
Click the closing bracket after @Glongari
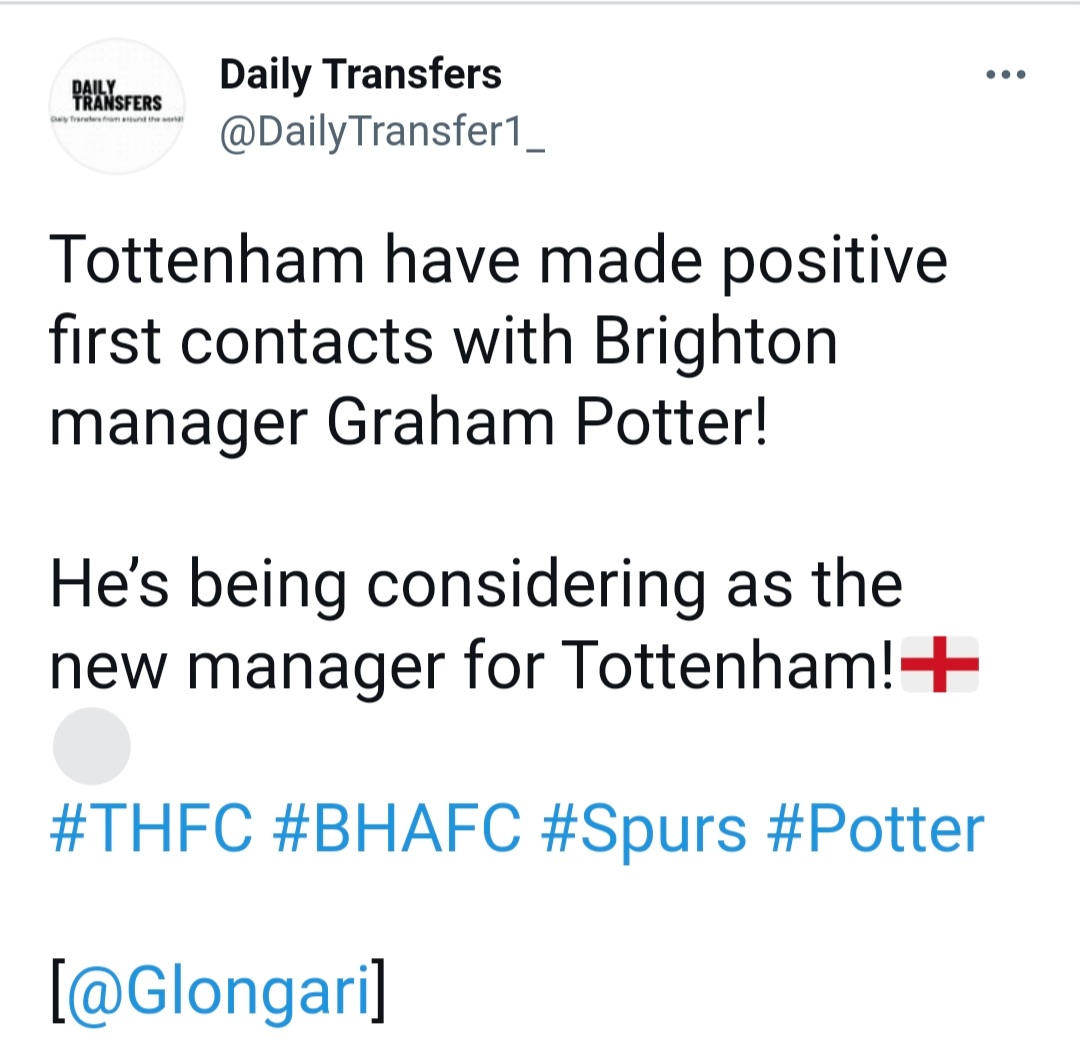click(x=379, y=992)
